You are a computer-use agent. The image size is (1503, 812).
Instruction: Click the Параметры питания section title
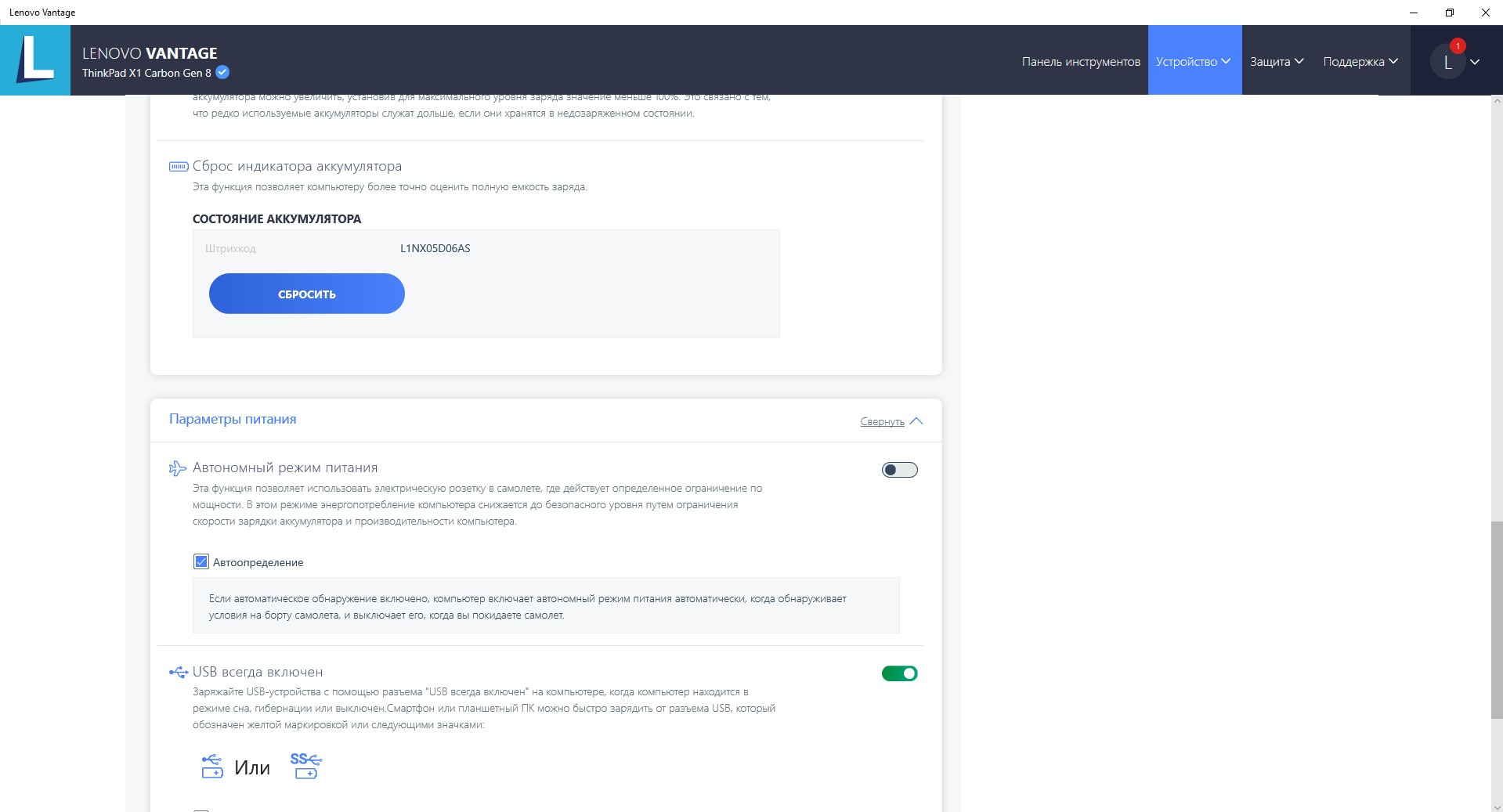coord(233,419)
